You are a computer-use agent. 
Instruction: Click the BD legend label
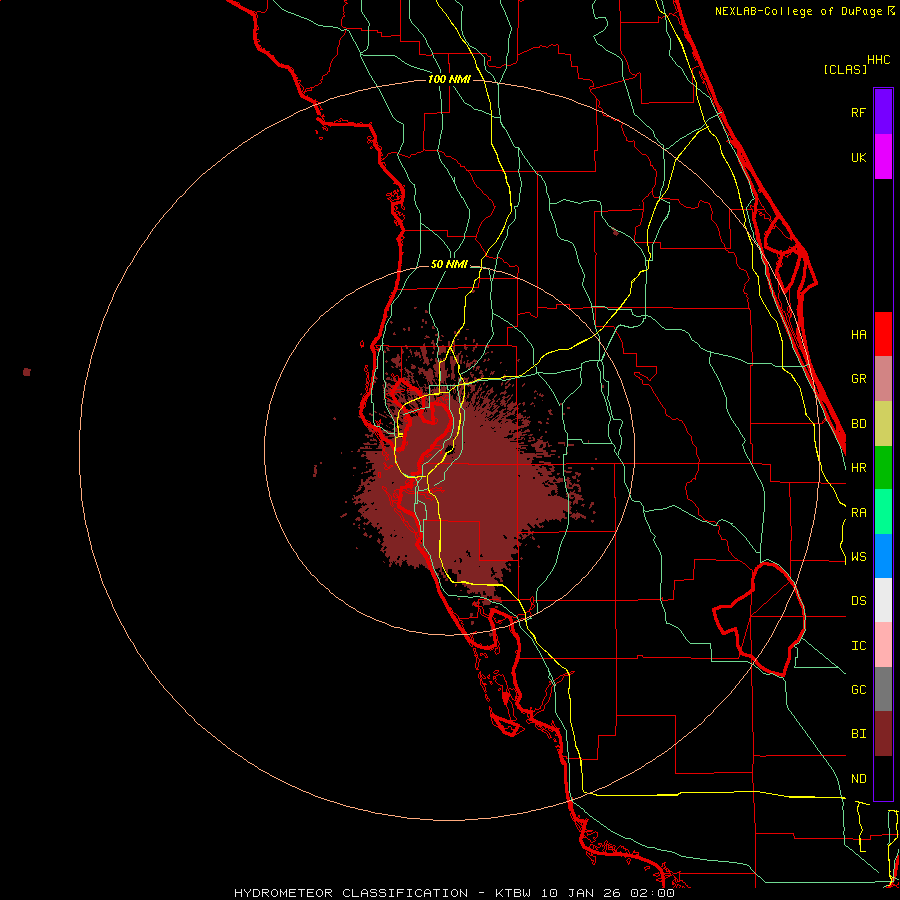(x=858, y=424)
